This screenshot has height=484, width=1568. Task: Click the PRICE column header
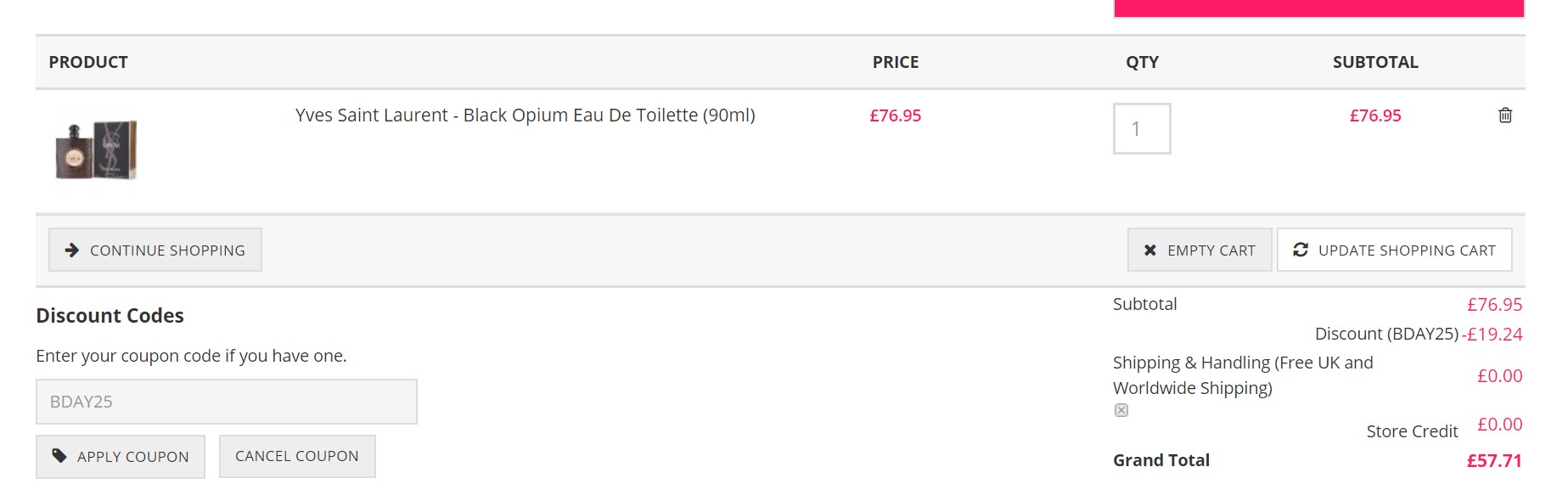click(x=896, y=62)
